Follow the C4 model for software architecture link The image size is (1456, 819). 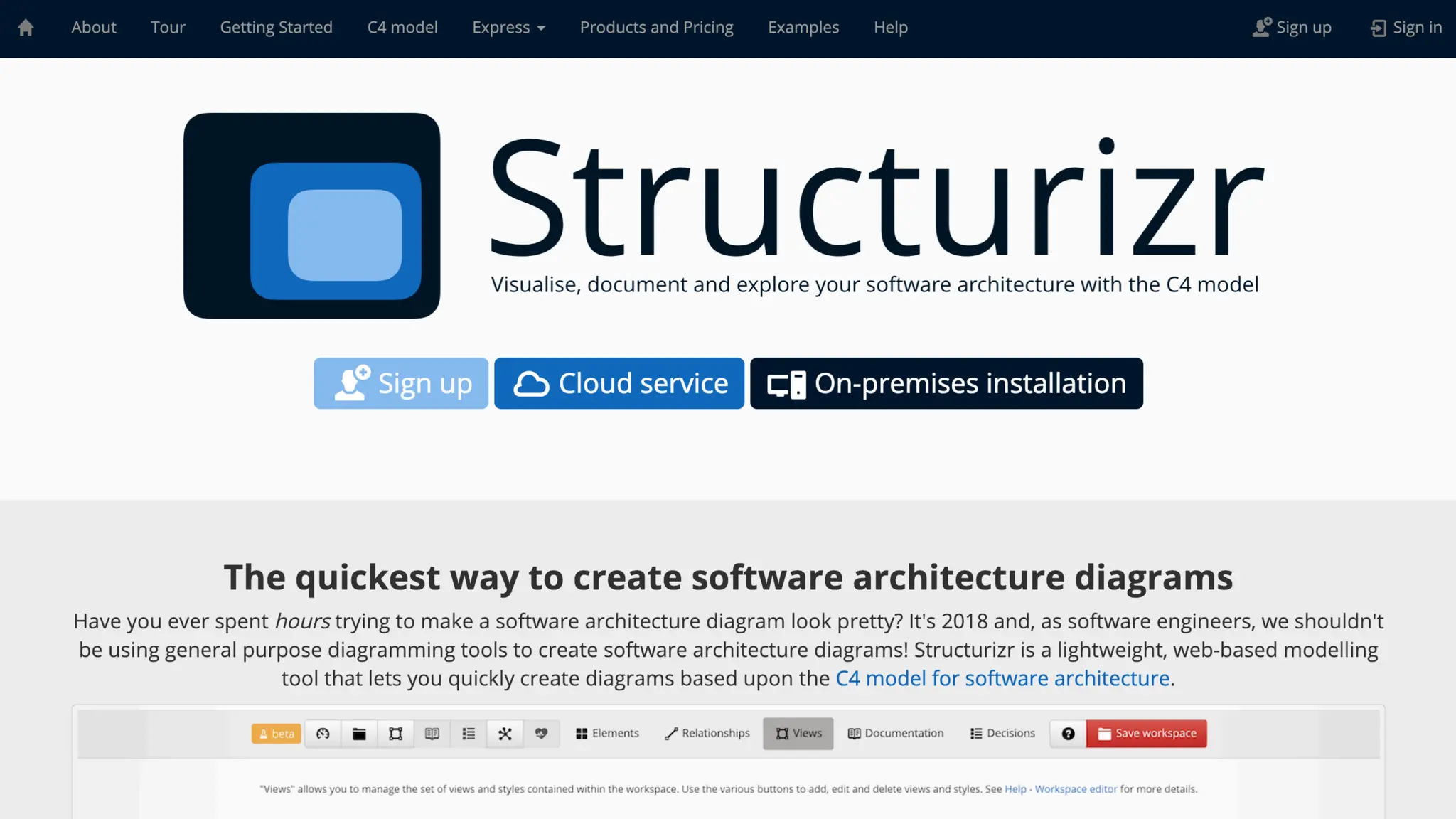coord(1002,678)
